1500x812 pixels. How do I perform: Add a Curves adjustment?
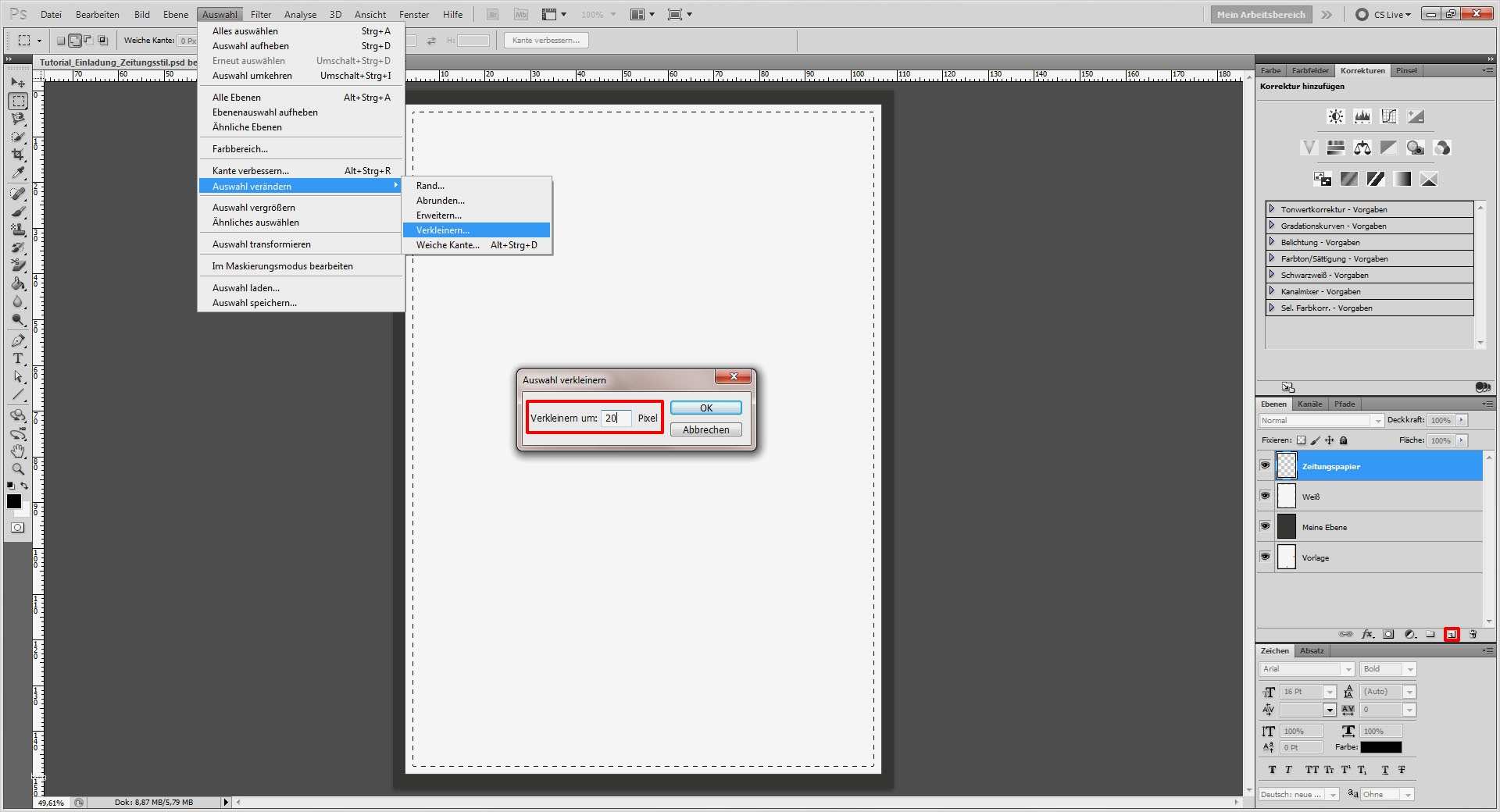click(1389, 116)
